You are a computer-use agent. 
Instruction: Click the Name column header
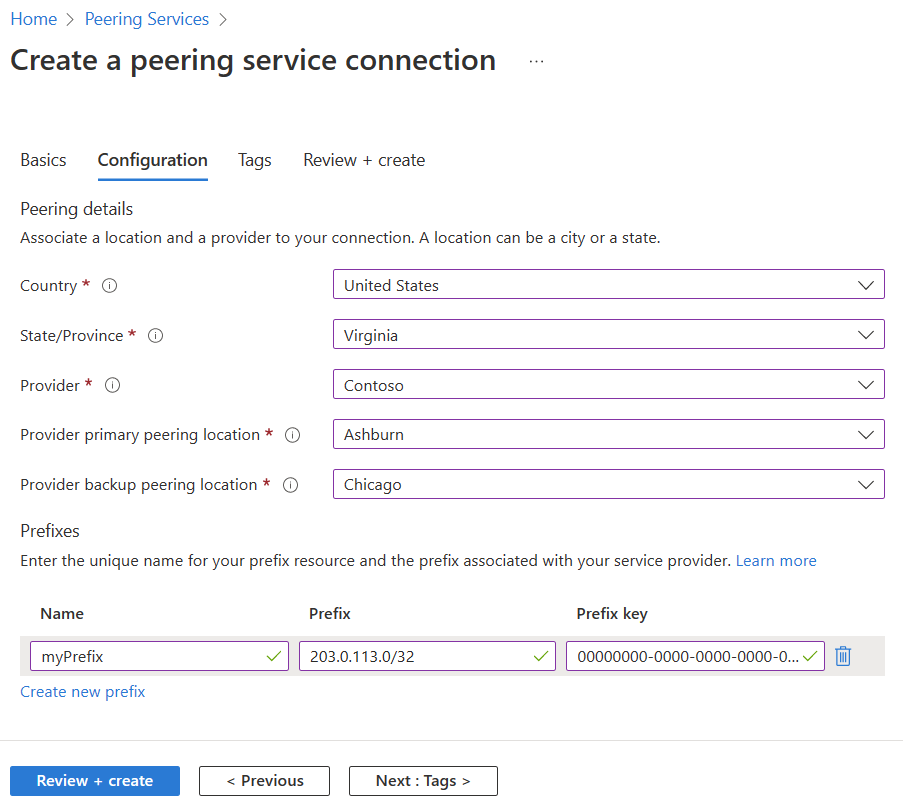[x=62, y=614]
